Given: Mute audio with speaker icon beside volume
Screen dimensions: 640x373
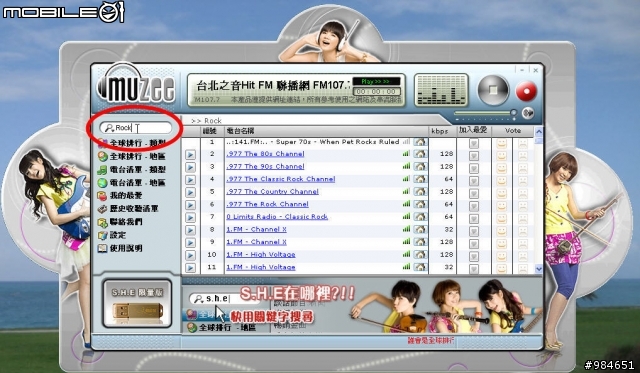Looking at the screenshot, I should 528,113.
